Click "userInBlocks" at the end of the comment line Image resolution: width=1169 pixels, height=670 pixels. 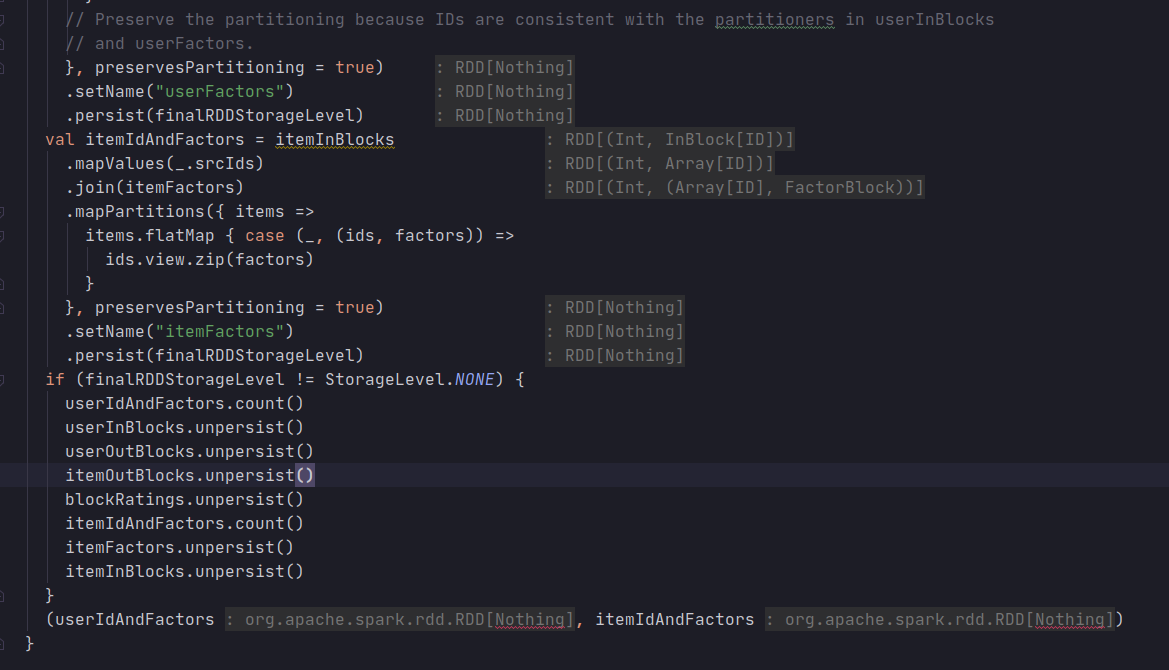pyautogui.click(x=934, y=19)
